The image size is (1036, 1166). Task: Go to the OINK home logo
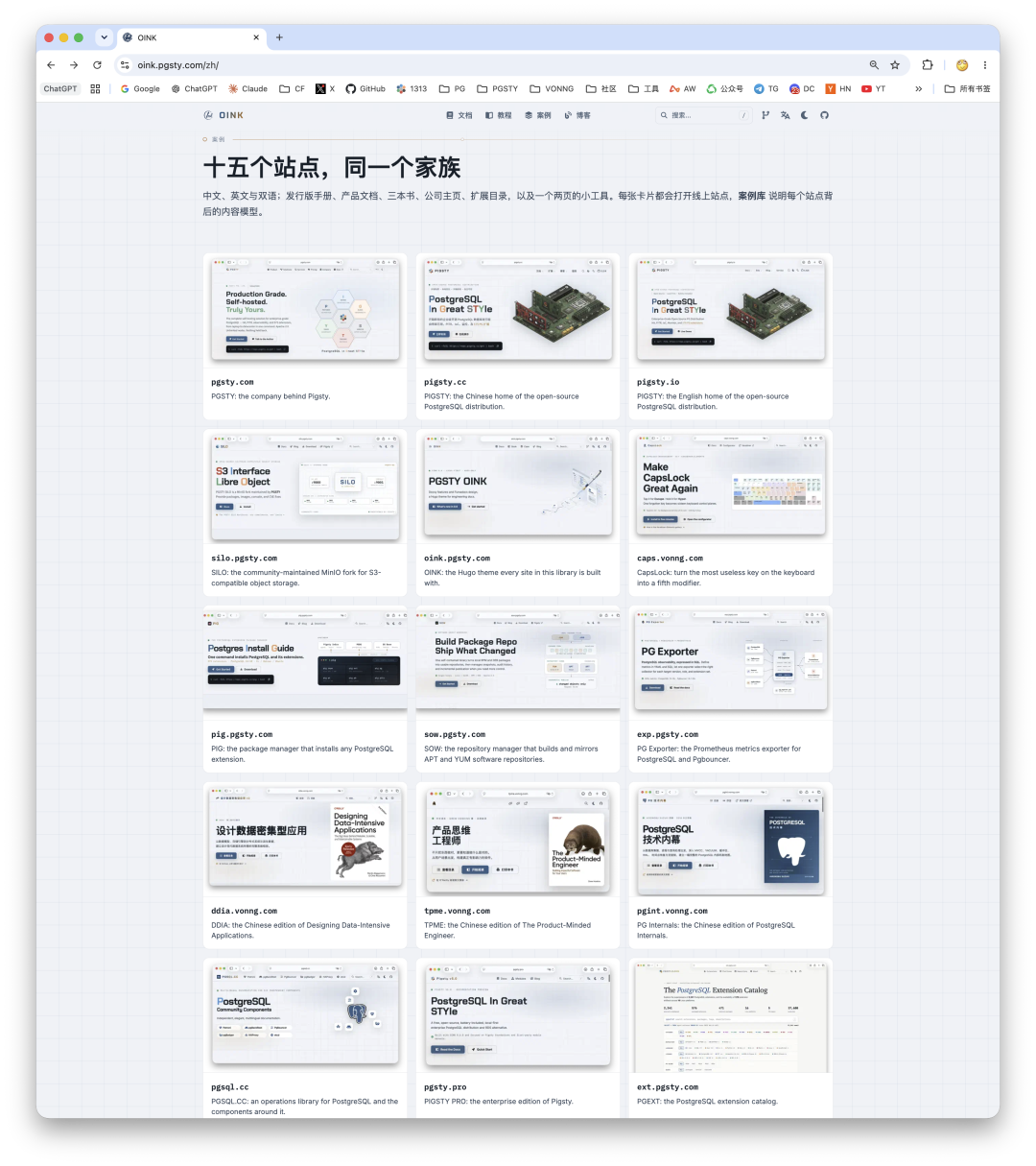click(224, 115)
